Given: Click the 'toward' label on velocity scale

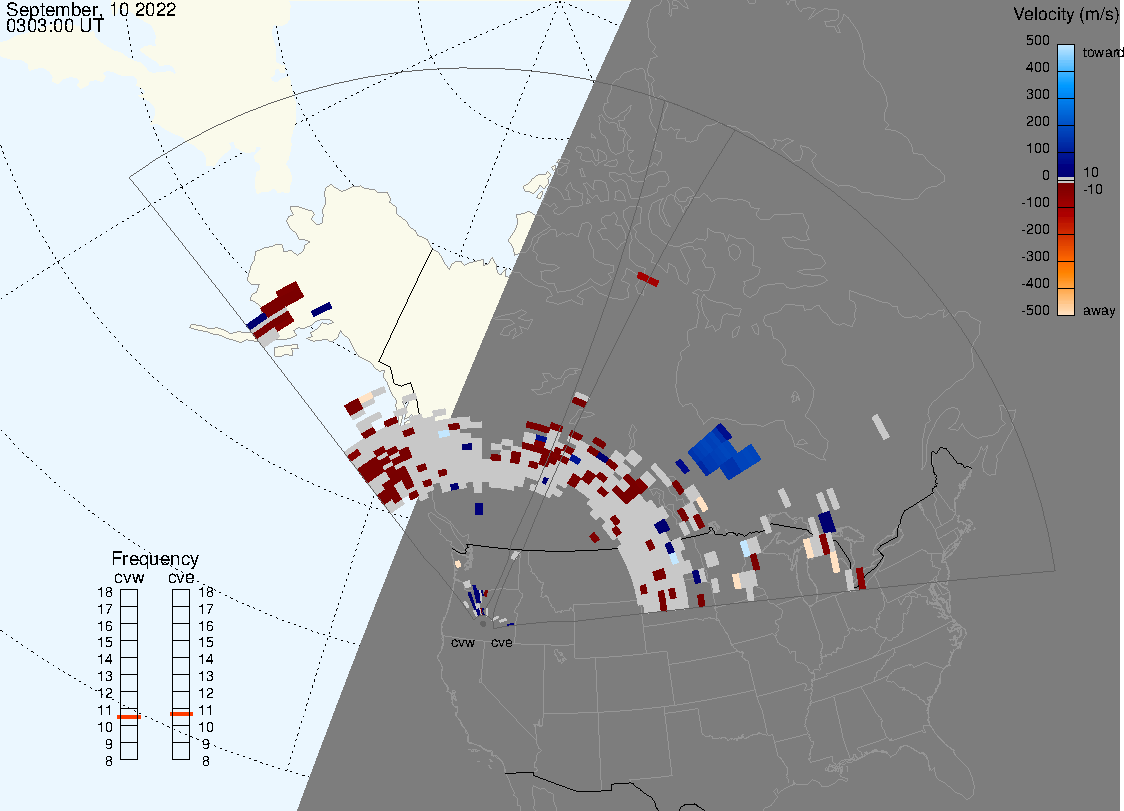Looking at the screenshot, I should (1102, 52).
